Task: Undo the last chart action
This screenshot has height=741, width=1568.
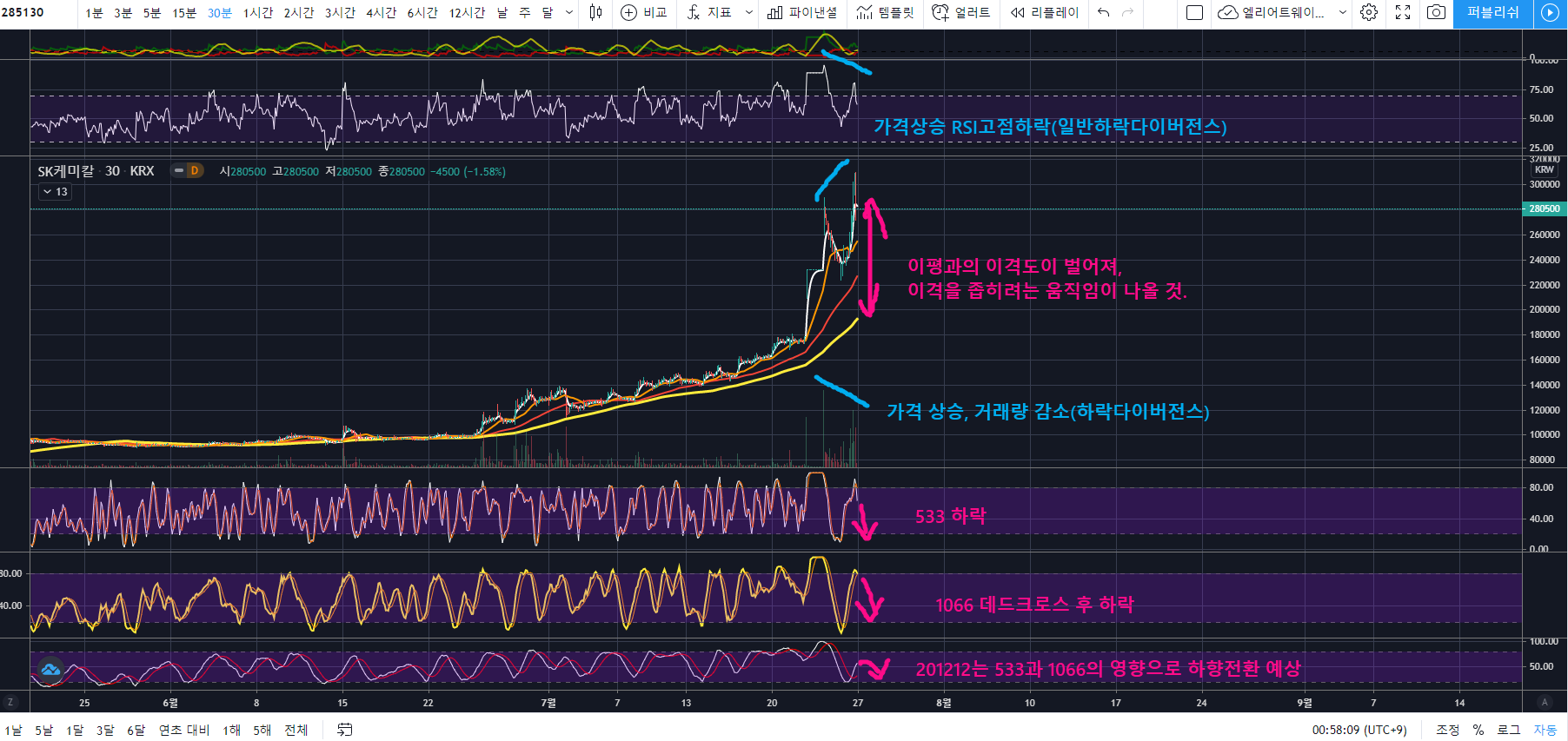Action: click(1103, 12)
